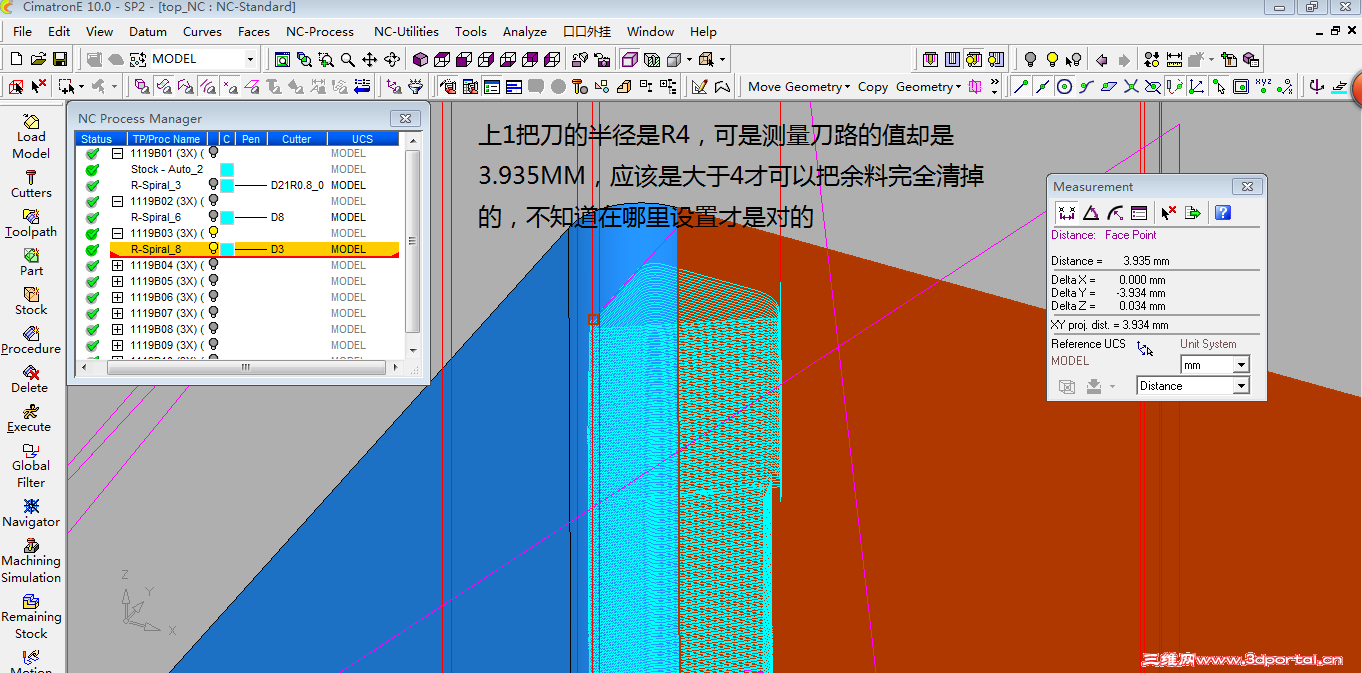Start Machining Simulation from sidebar

click(31, 560)
